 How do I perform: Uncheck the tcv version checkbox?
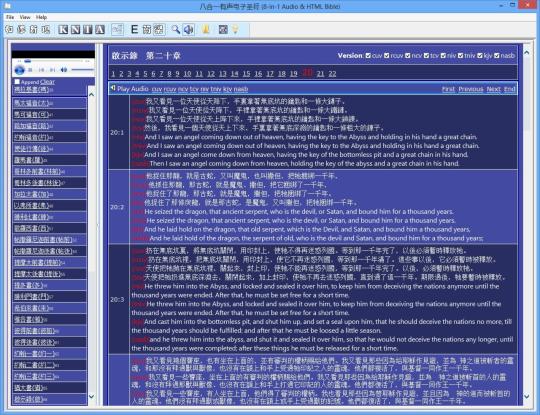[x=426, y=55]
